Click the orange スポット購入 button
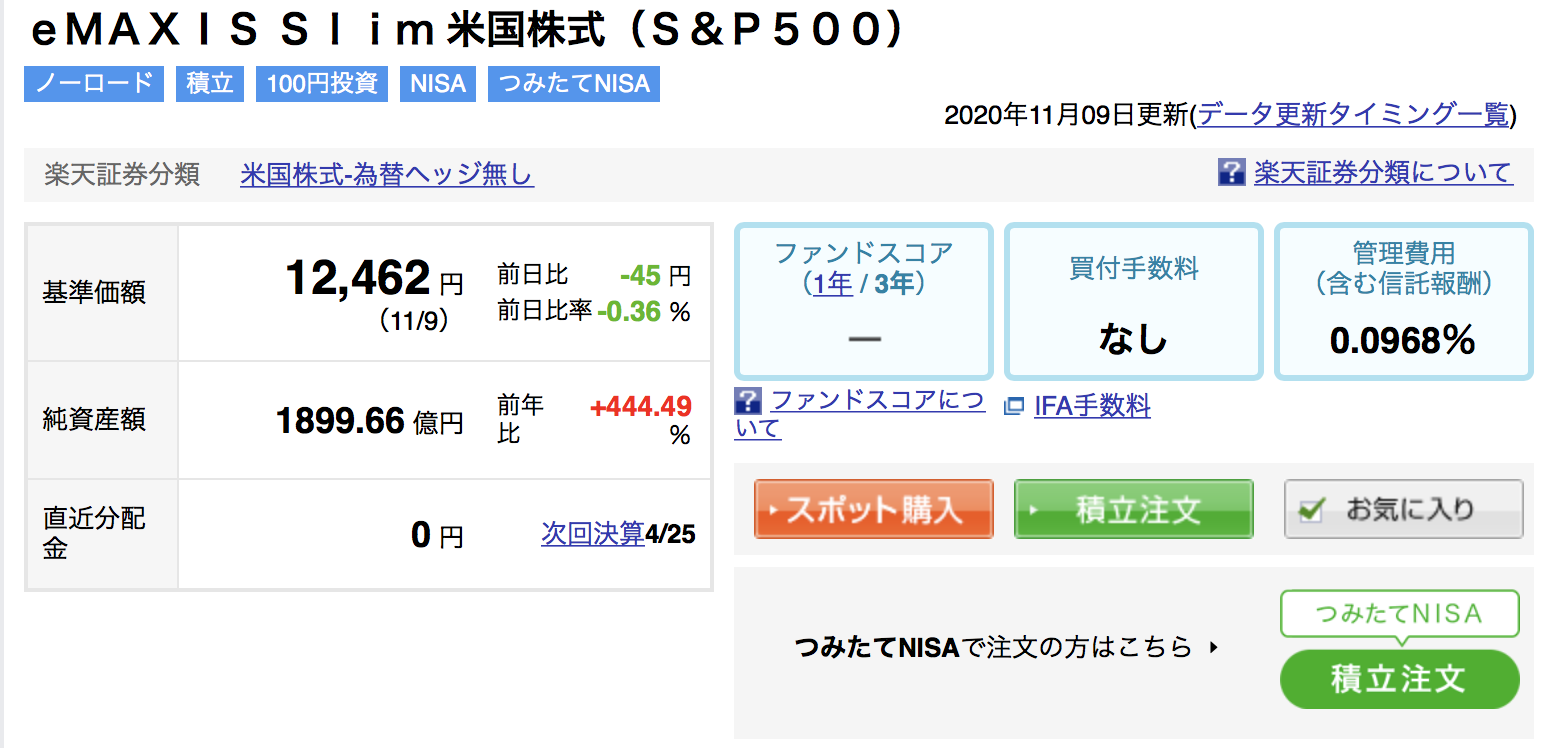 coord(874,509)
